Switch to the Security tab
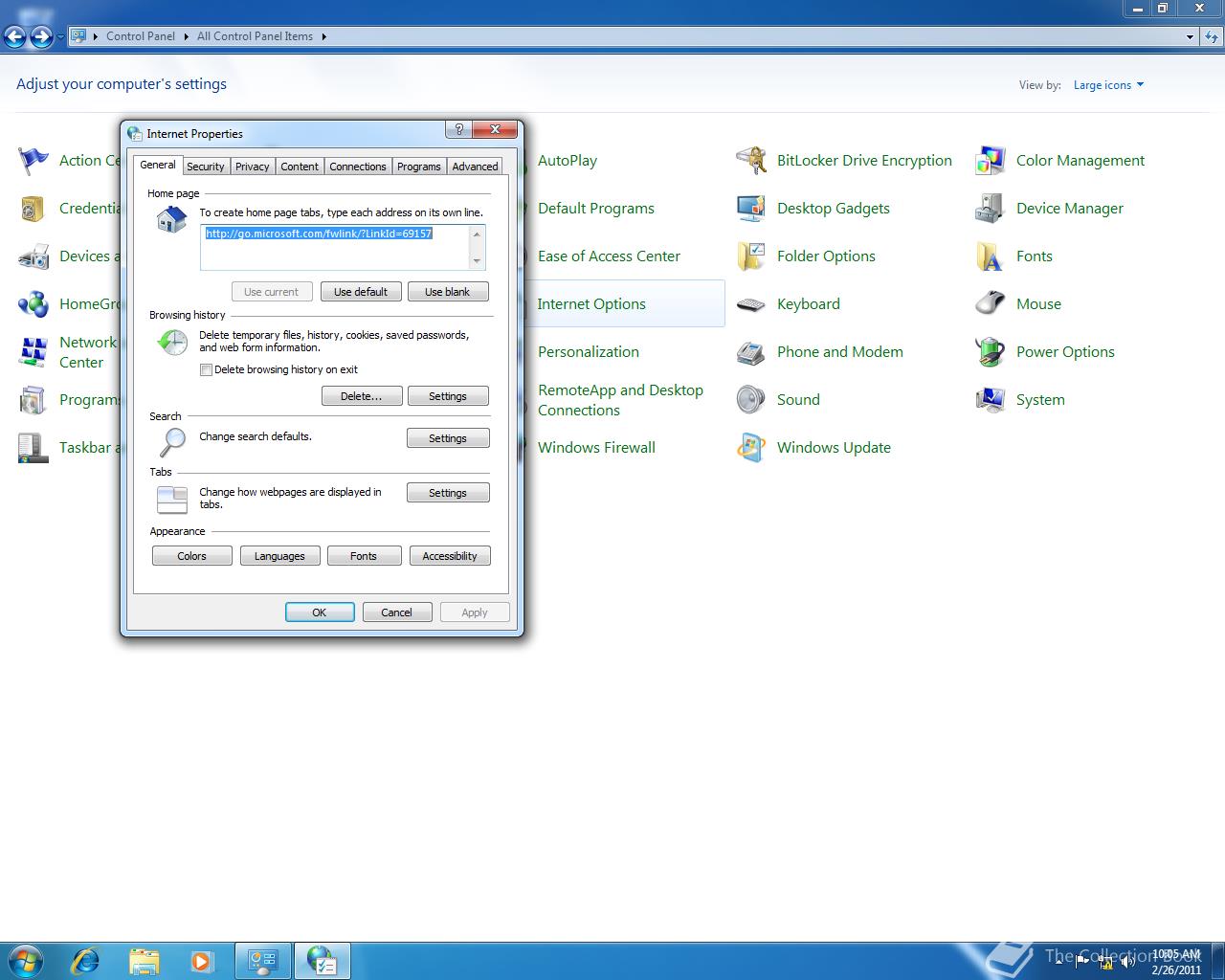 click(x=206, y=167)
